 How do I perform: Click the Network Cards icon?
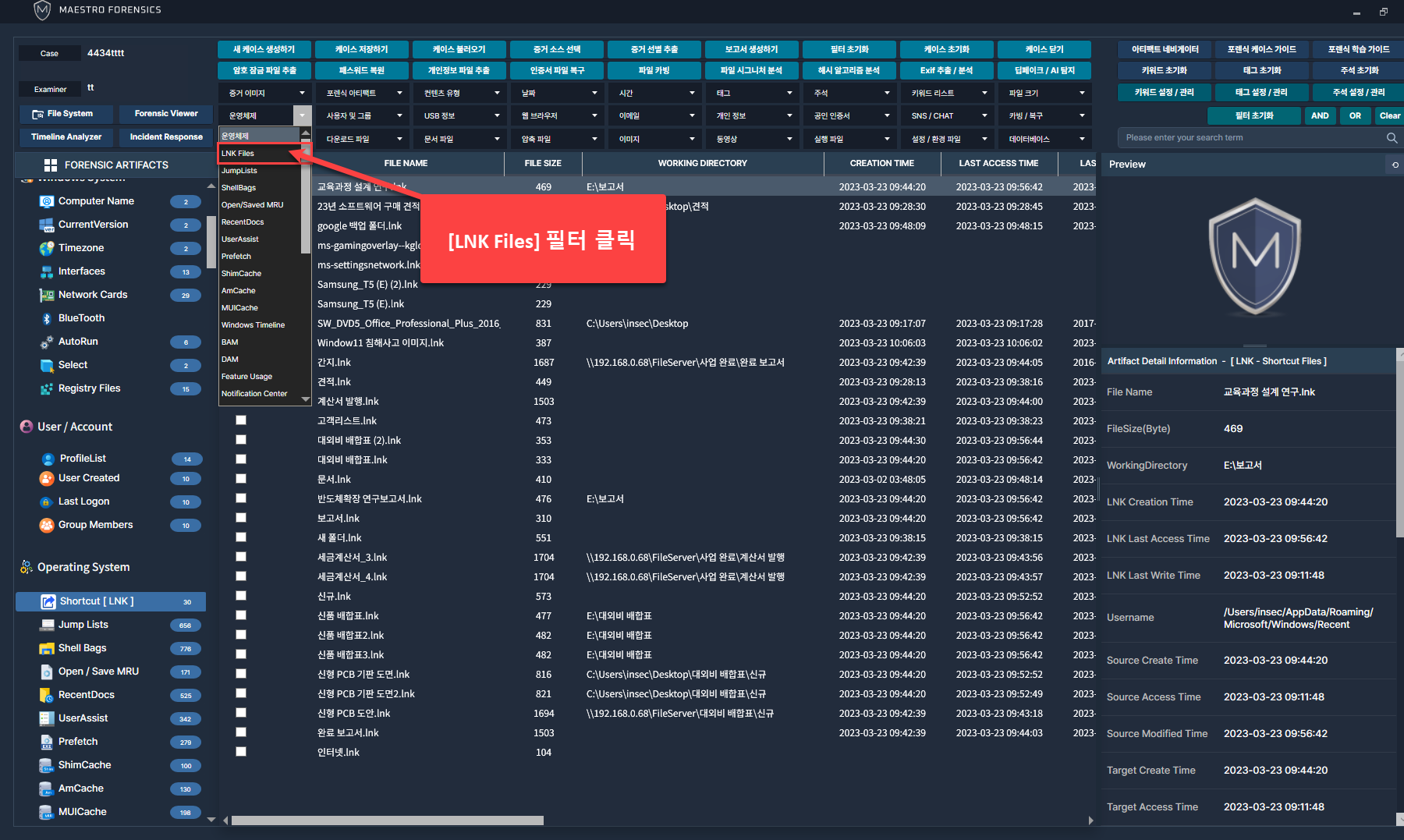pos(47,295)
